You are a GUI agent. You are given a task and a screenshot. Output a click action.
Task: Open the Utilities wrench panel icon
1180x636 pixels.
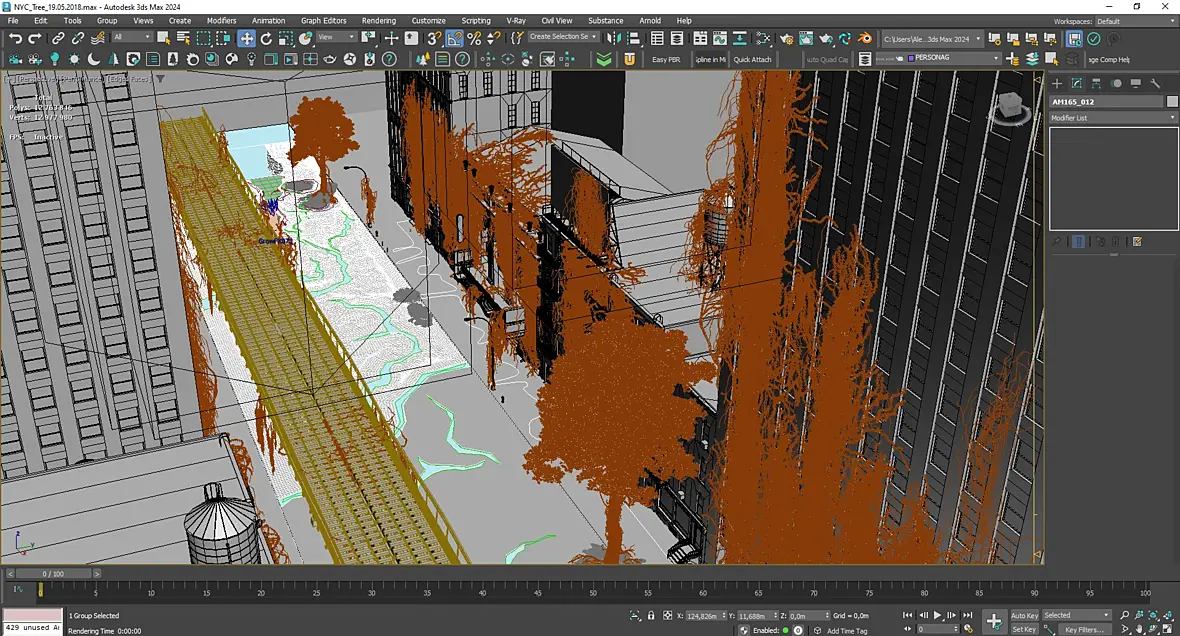1155,84
